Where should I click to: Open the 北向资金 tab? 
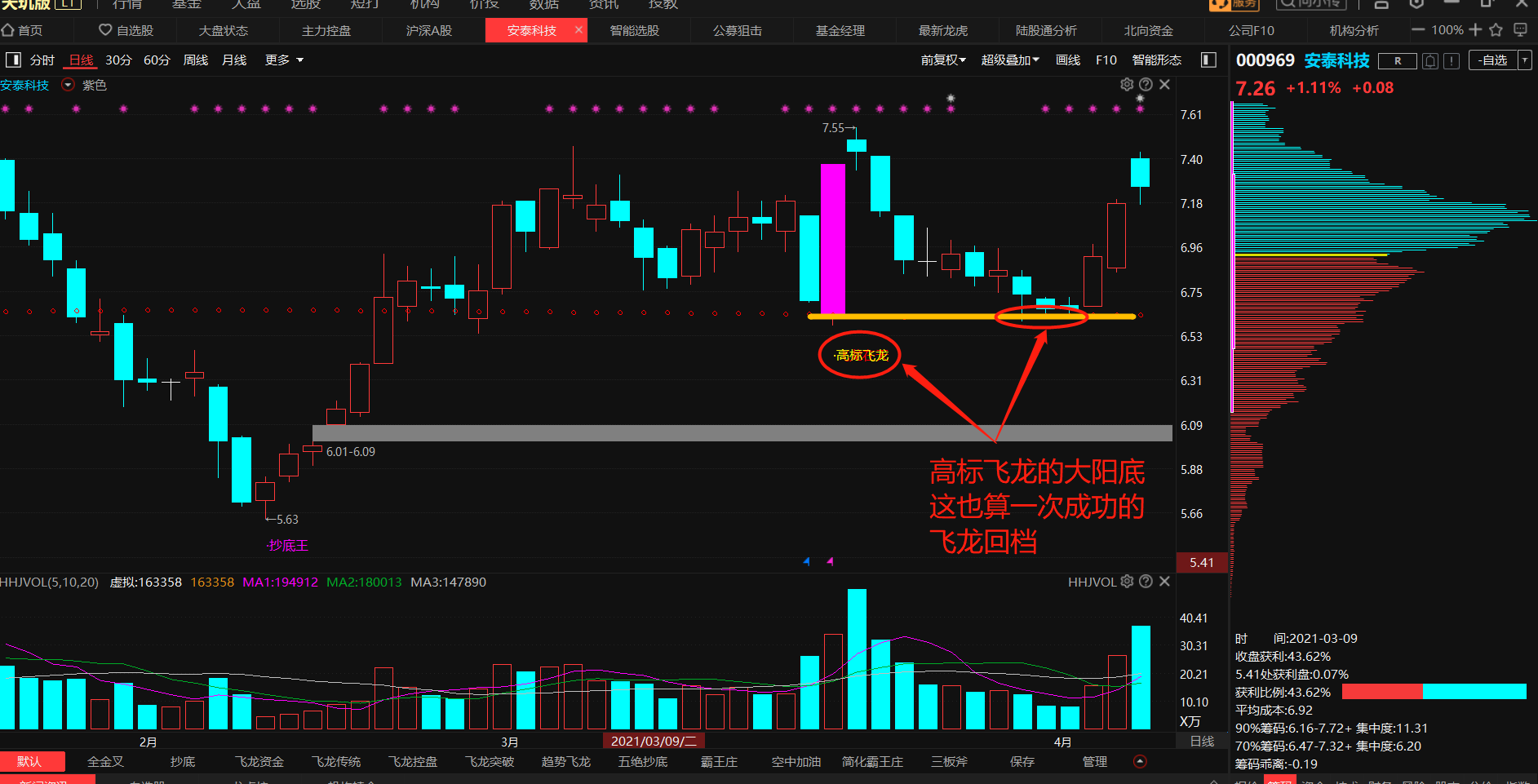coord(1149,30)
